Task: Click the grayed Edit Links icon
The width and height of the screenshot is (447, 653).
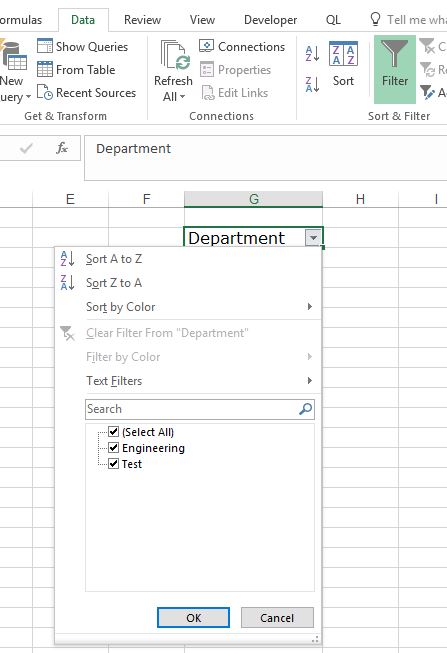Action: (207, 93)
